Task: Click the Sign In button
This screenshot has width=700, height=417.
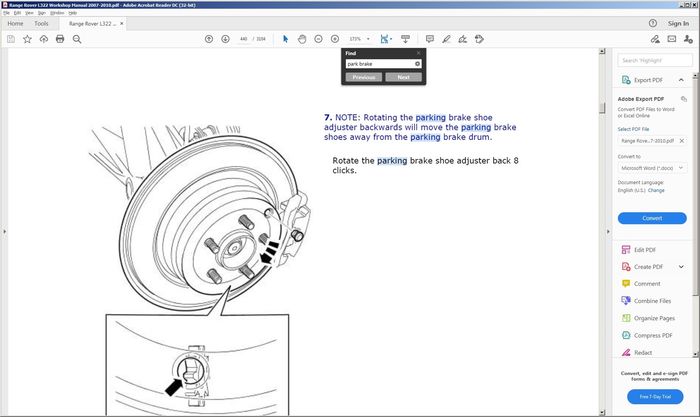Action: (678, 23)
